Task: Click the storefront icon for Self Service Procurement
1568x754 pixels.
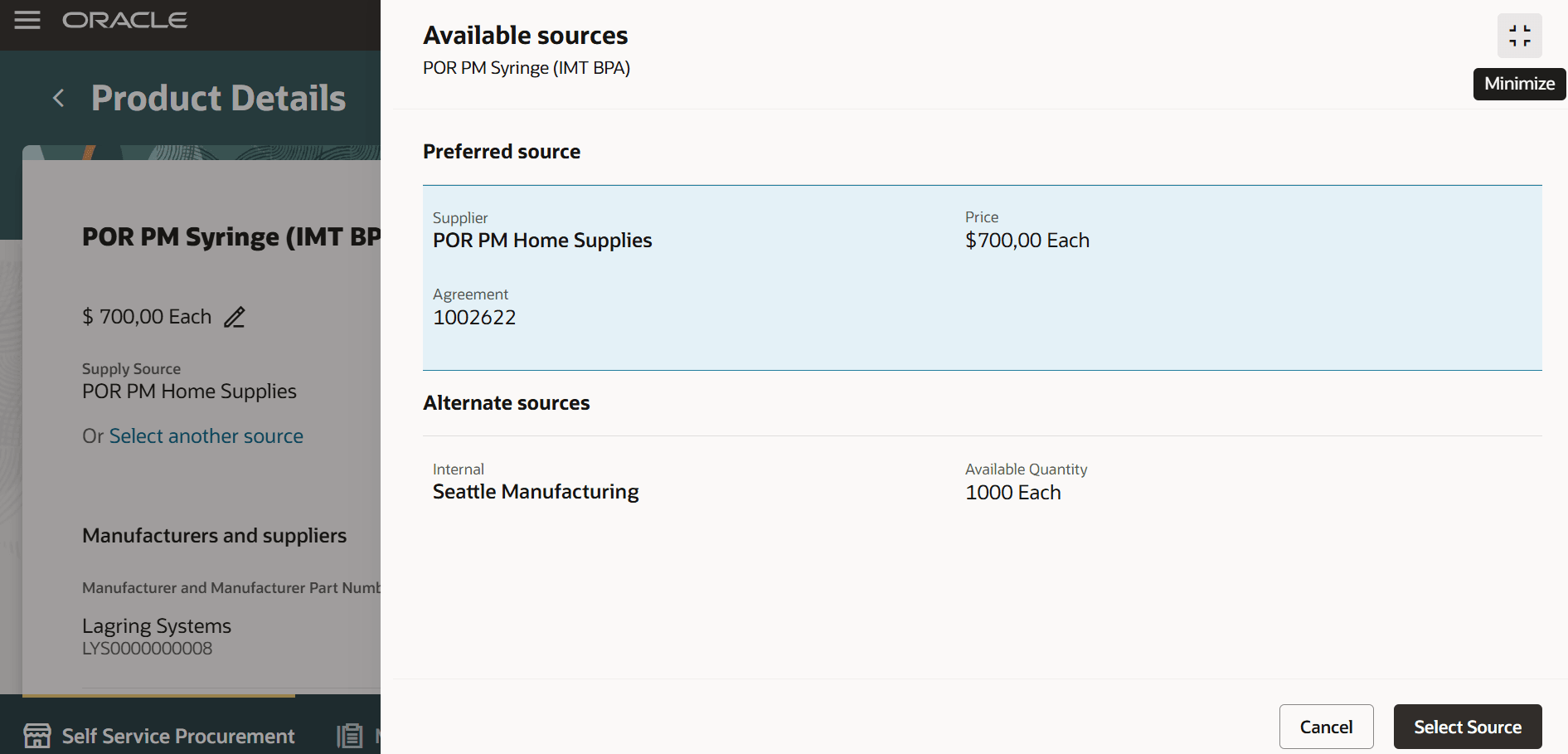Action: [x=36, y=735]
